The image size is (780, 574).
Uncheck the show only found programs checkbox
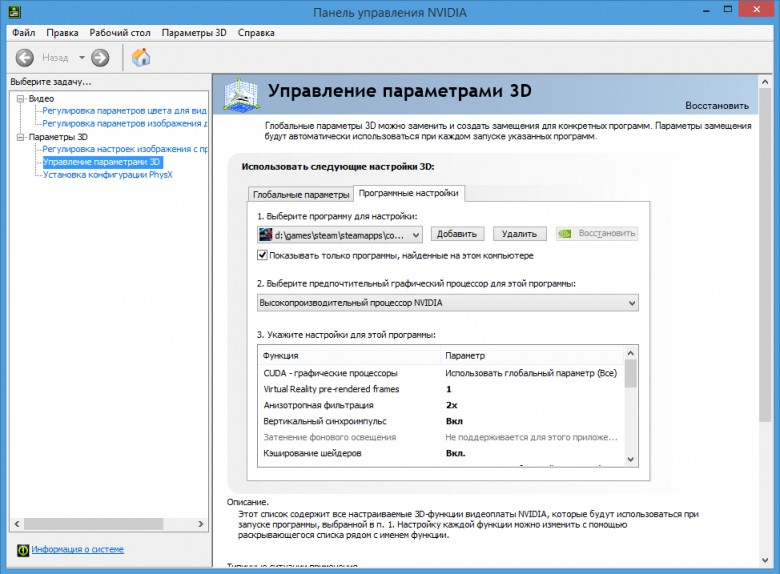[262, 256]
